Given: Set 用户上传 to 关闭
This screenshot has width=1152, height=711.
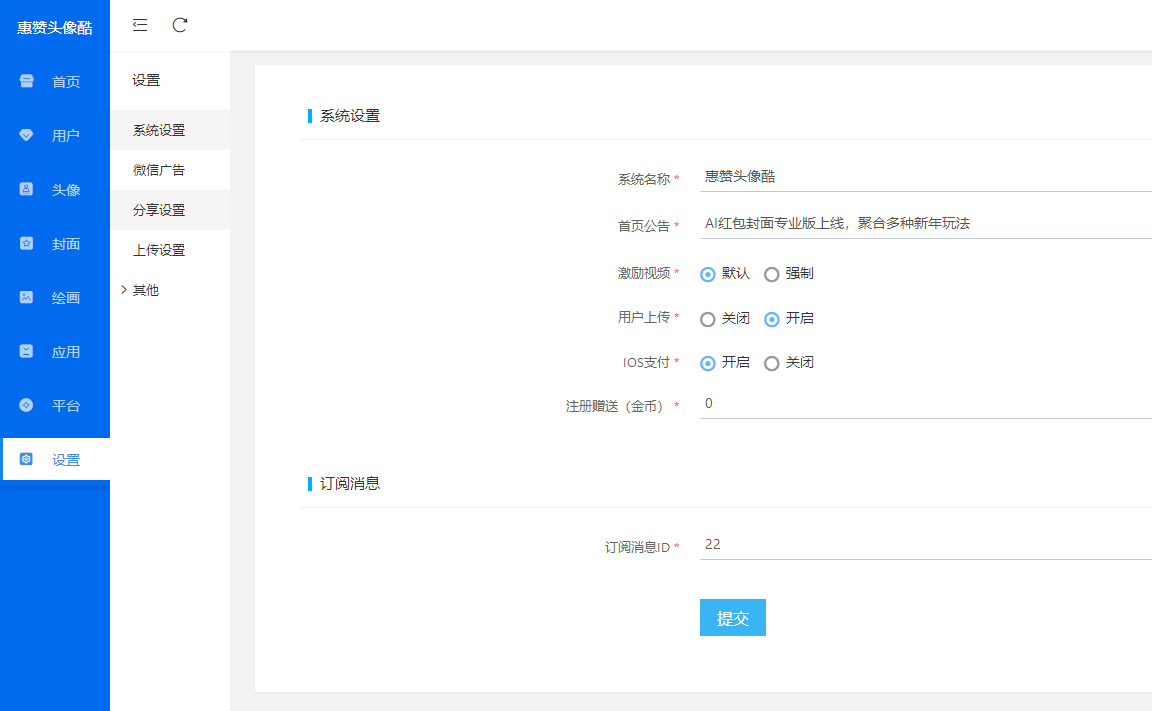Looking at the screenshot, I should click(708, 320).
